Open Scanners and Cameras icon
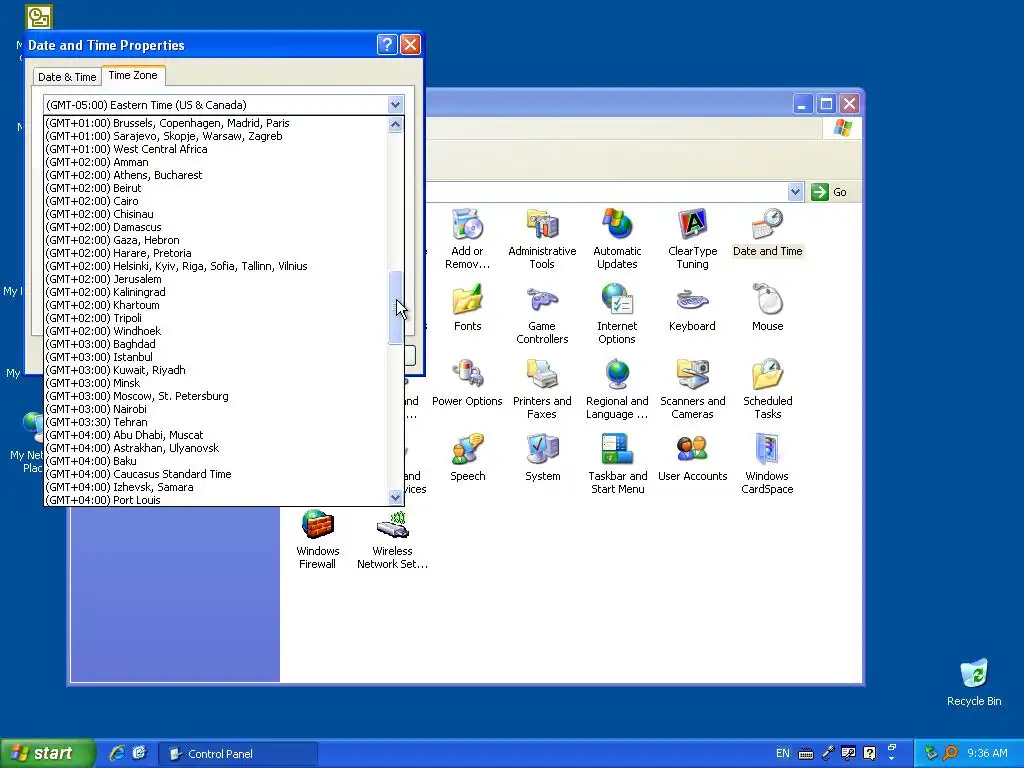The image size is (1024, 768). 692,389
